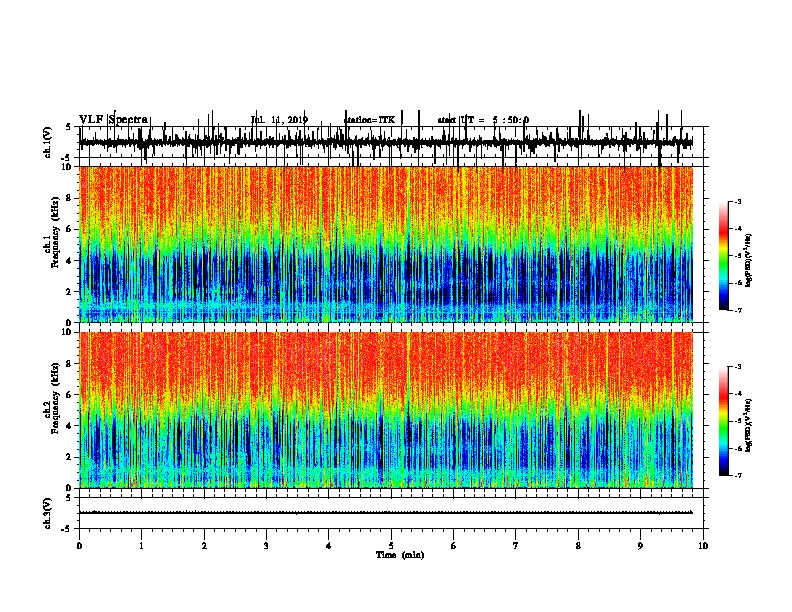This screenshot has width=792, height=612.
Task: Click the ch.1 colorbar 'log(PSD)' unit label
Action: coord(749,261)
